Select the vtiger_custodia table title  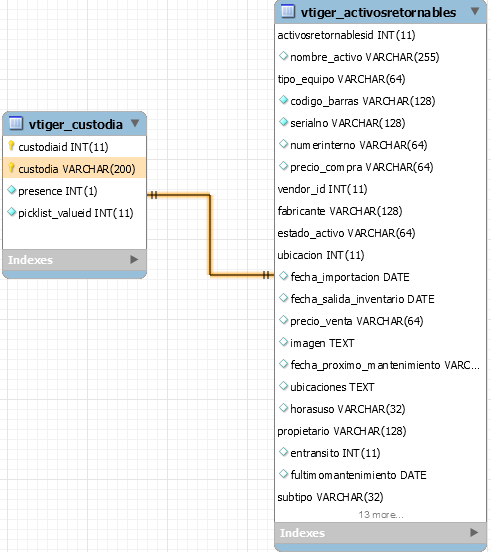76,124
